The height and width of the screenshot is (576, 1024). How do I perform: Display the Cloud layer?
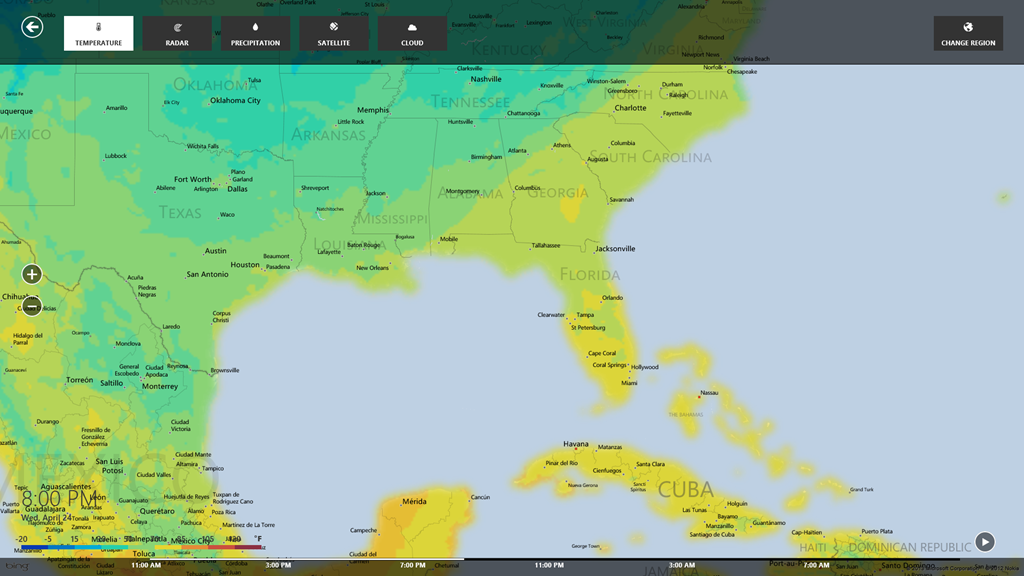pyautogui.click(x=412, y=33)
